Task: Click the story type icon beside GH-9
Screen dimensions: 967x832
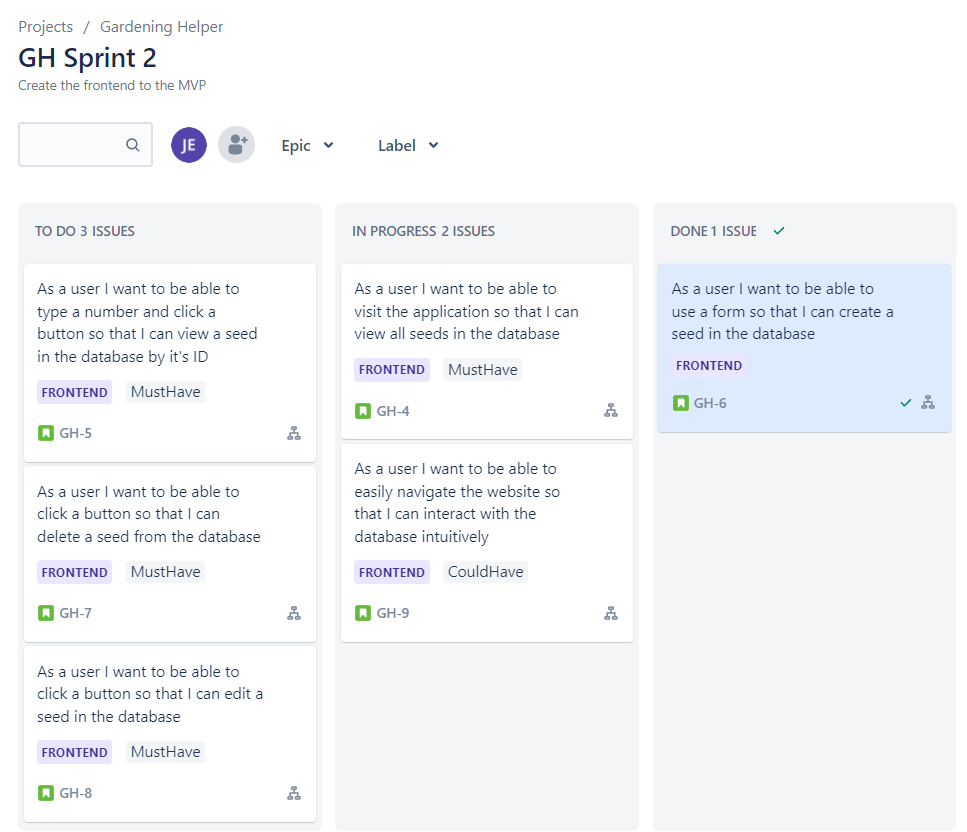Action: [363, 613]
